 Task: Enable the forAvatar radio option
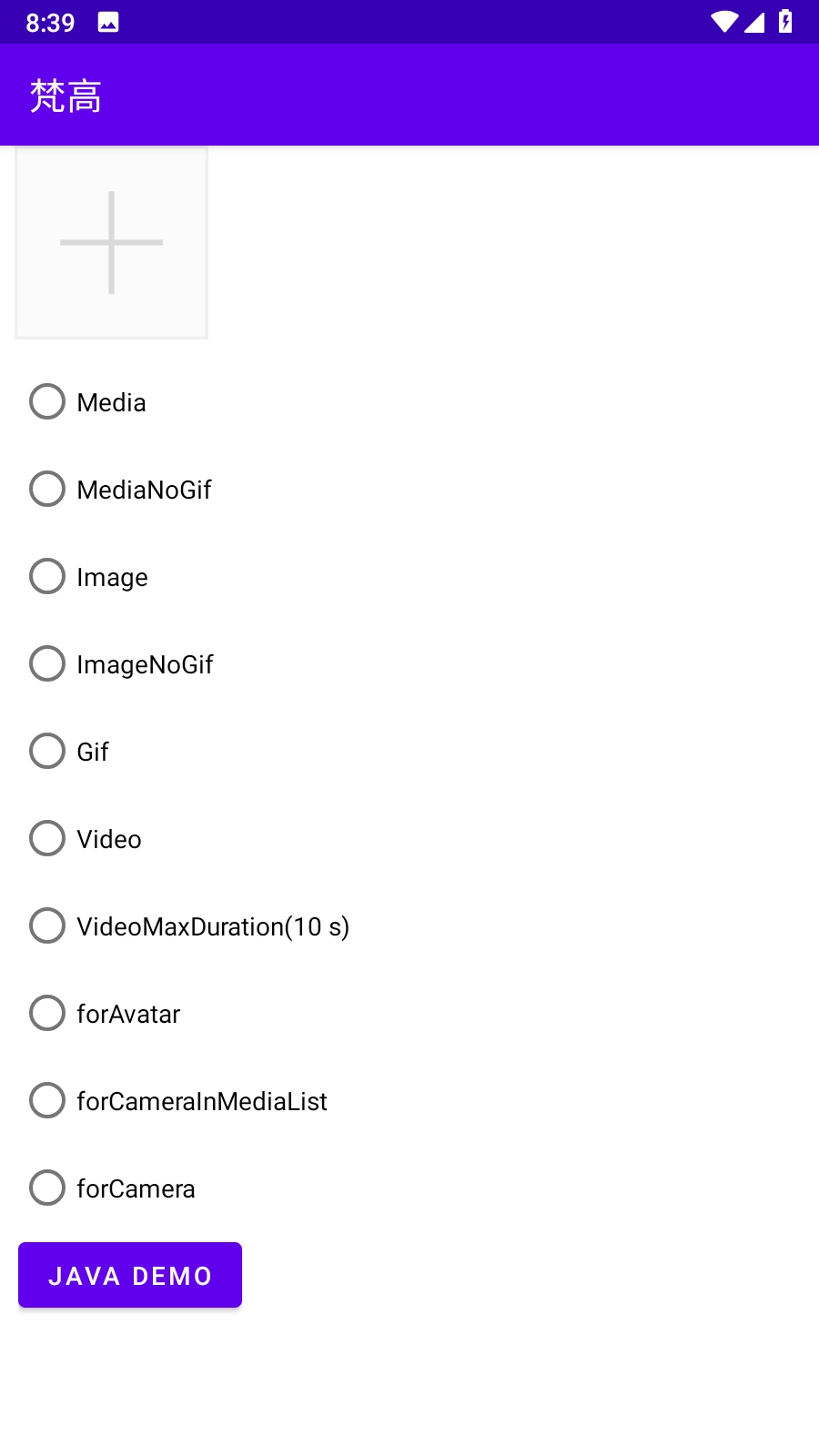pyautogui.click(x=47, y=1013)
